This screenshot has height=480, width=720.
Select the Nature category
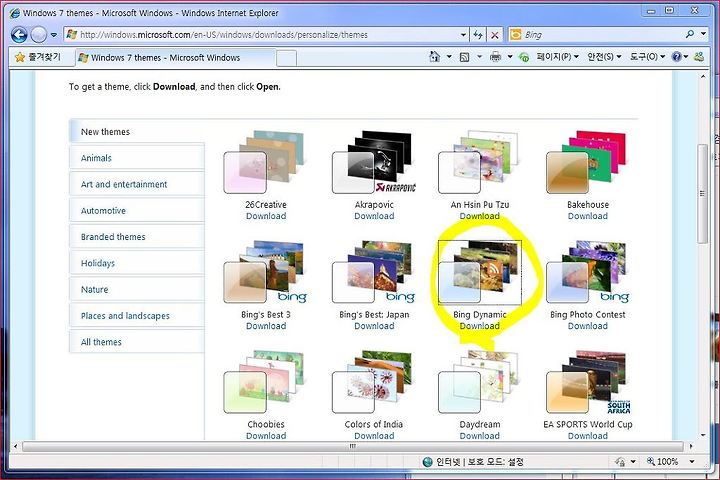pos(137,289)
